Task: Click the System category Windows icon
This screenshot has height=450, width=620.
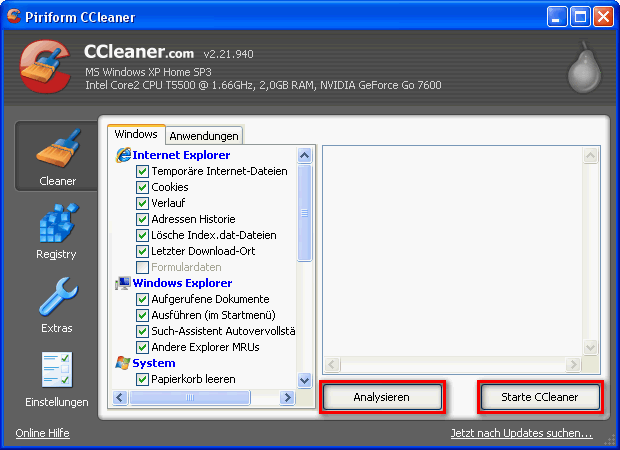Action: pyautogui.click(x=124, y=363)
